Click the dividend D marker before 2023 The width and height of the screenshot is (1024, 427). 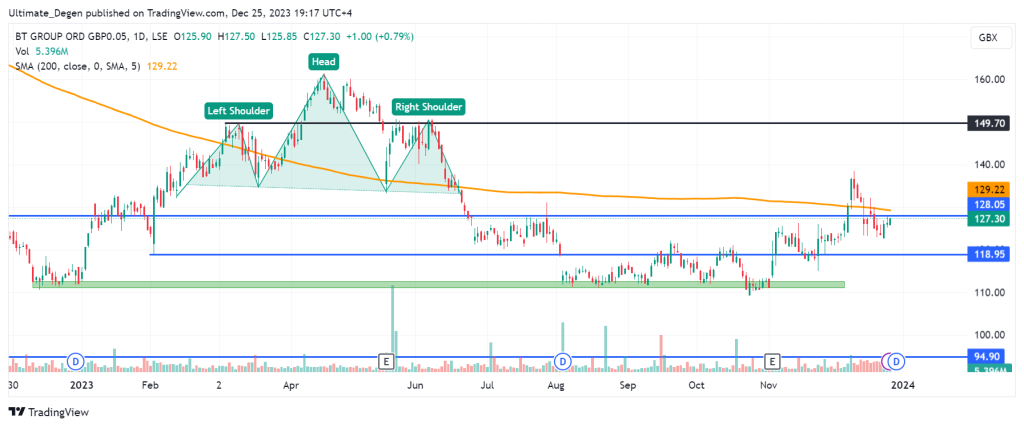pos(76,360)
